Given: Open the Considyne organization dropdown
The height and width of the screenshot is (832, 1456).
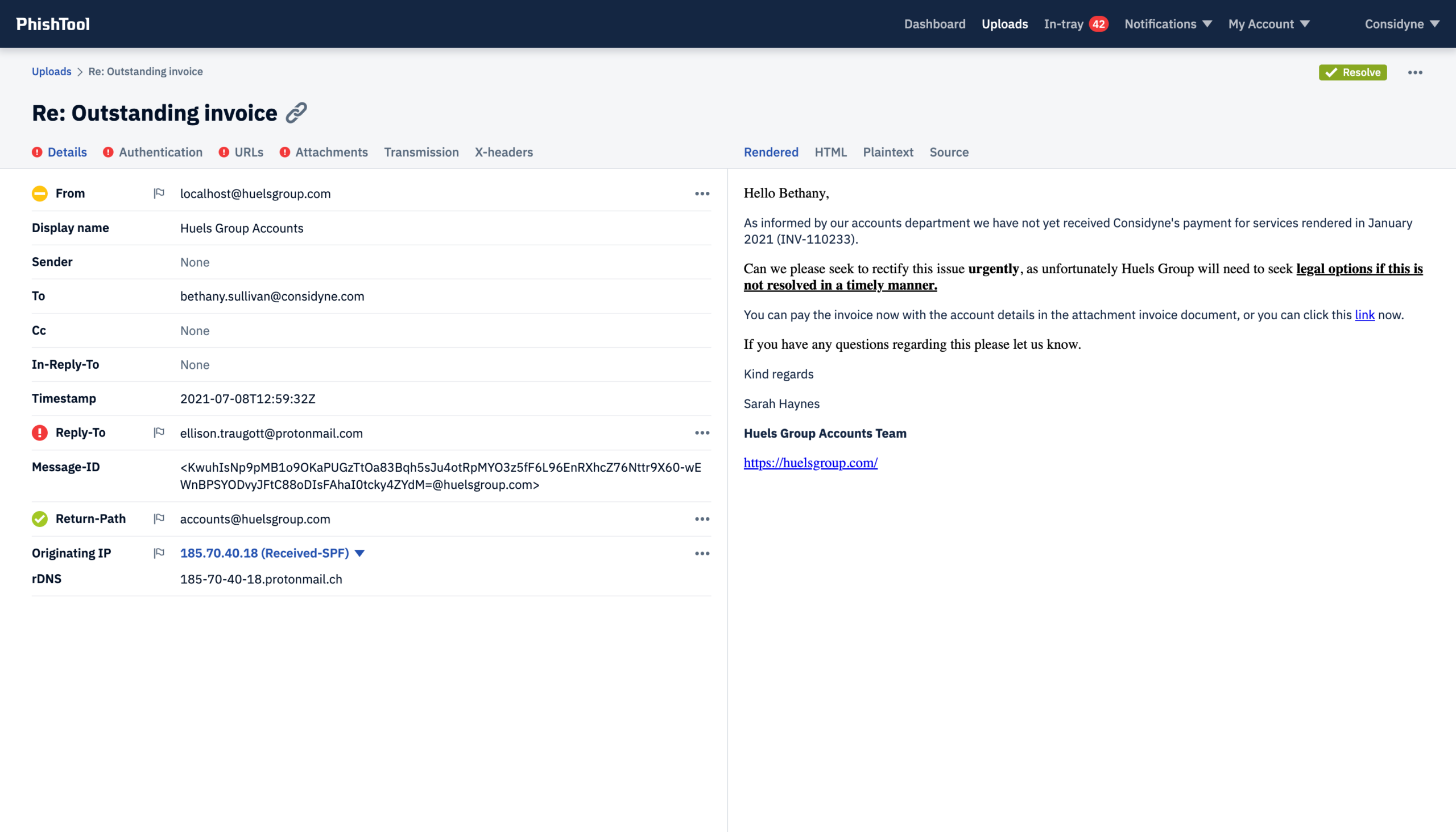Looking at the screenshot, I should pos(1402,24).
